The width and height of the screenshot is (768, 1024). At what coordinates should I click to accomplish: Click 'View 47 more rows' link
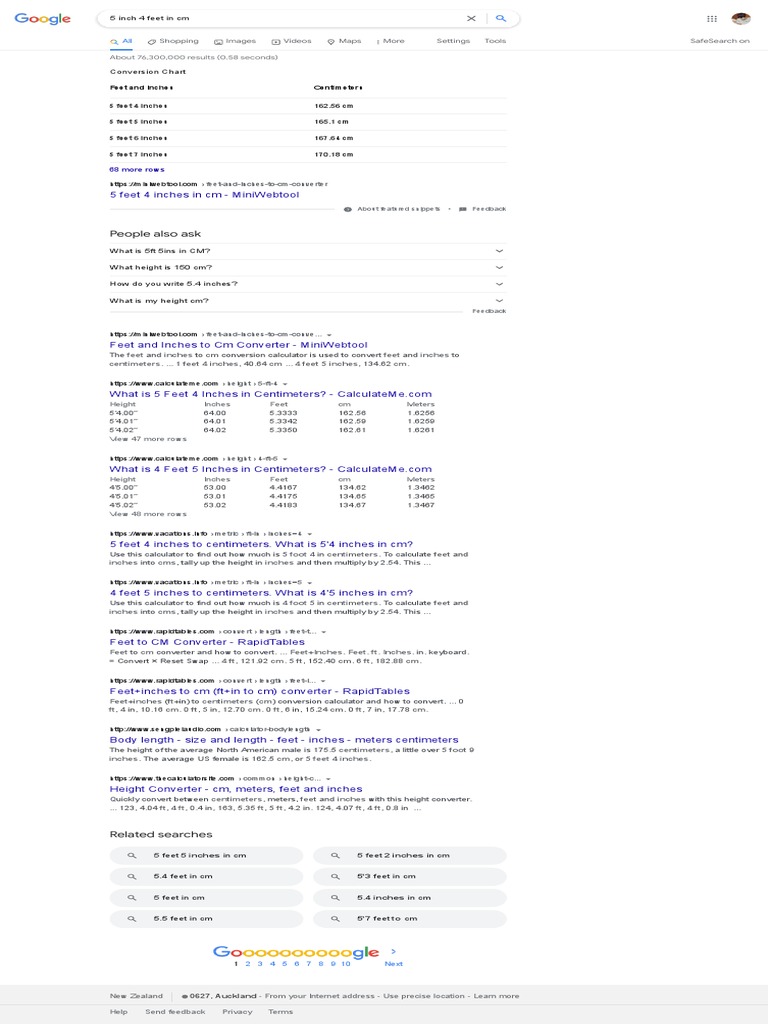[148, 439]
